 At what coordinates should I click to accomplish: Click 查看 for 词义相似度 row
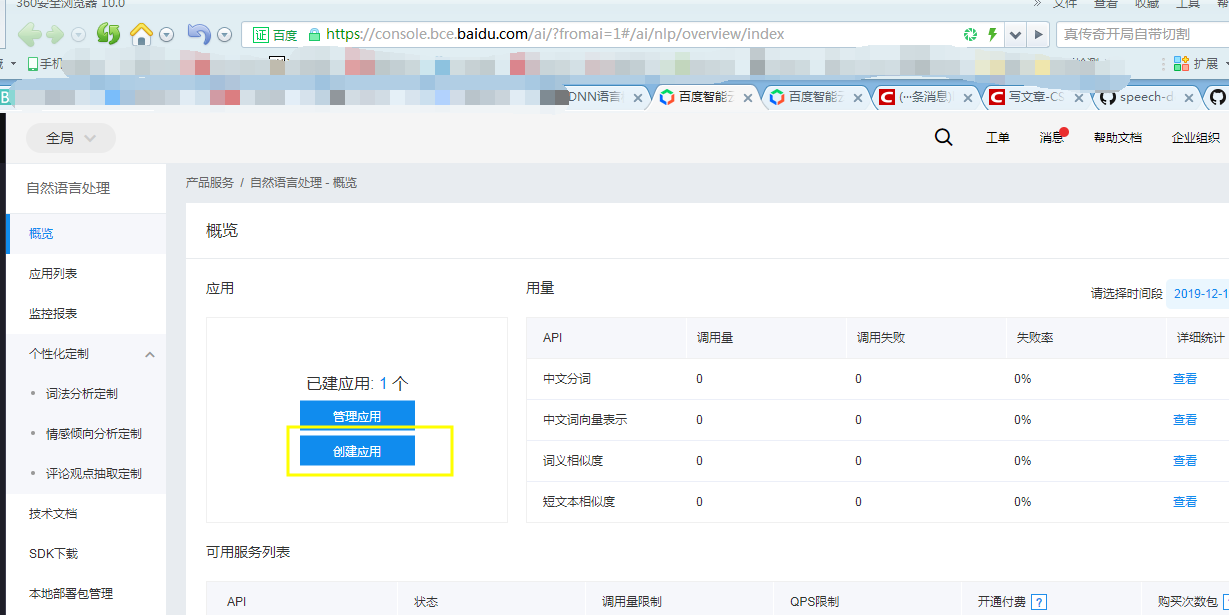[1185, 461]
